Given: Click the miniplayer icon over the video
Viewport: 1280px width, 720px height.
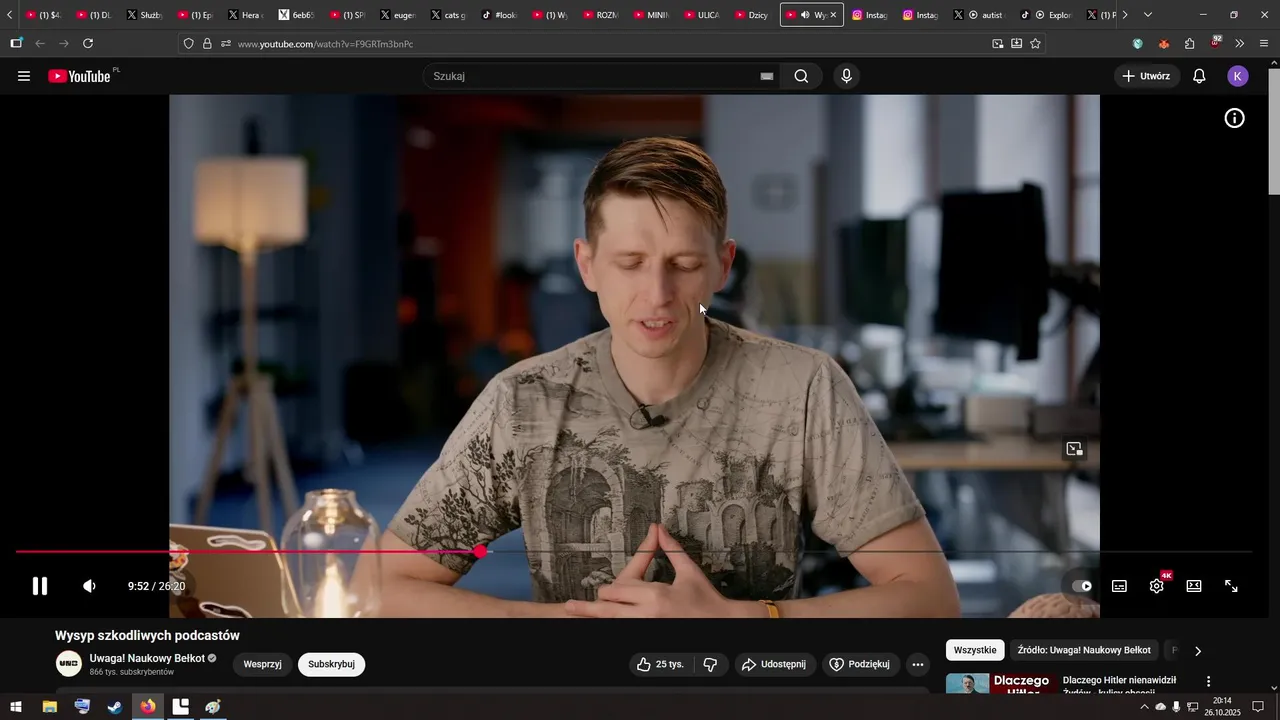Looking at the screenshot, I should [x=1074, y=449].
